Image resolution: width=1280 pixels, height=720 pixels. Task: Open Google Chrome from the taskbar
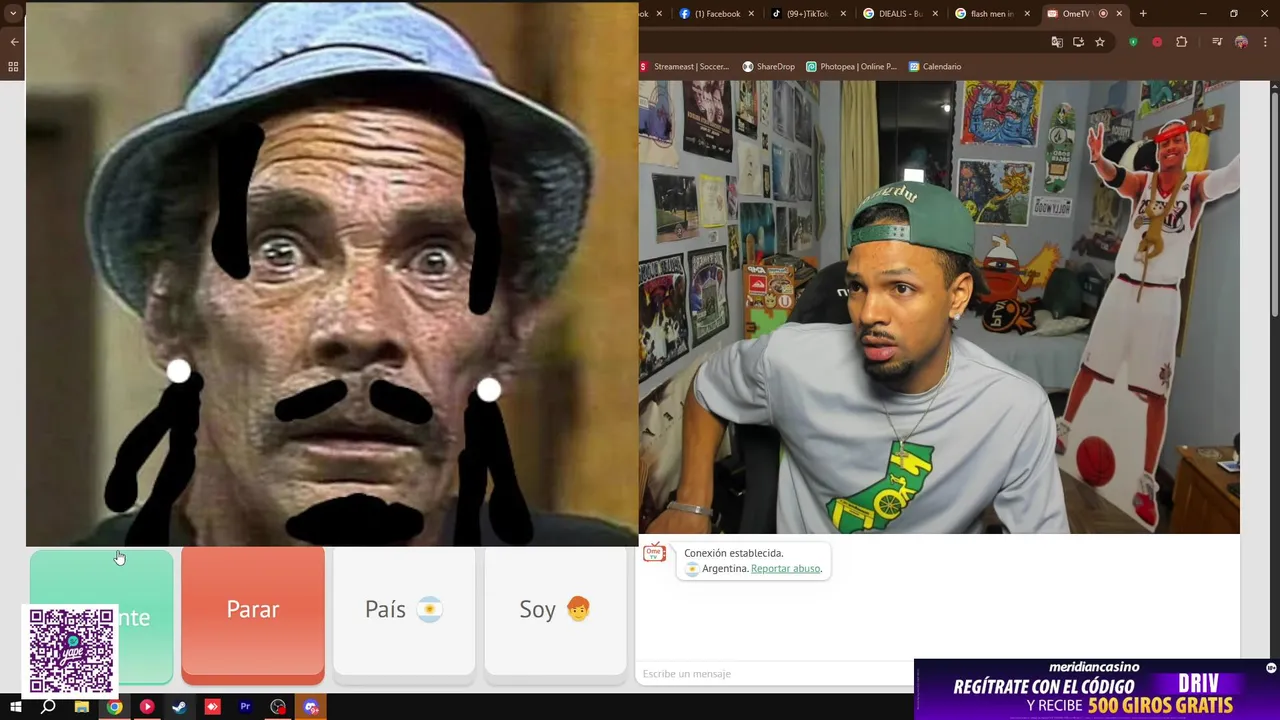point(114,707)
